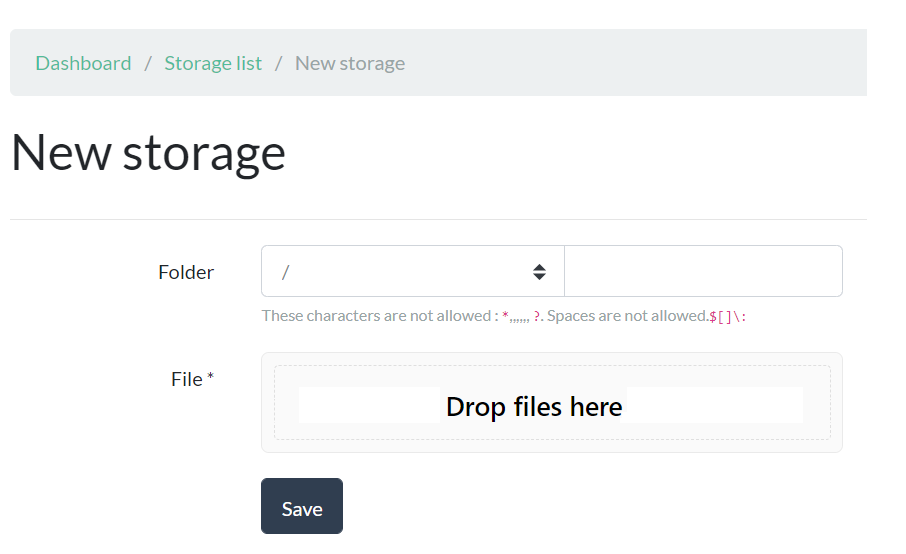The width and height of the screenshot is (906, 554).
Task: Click the Drop files here upload zone
Action: point(552,403)
